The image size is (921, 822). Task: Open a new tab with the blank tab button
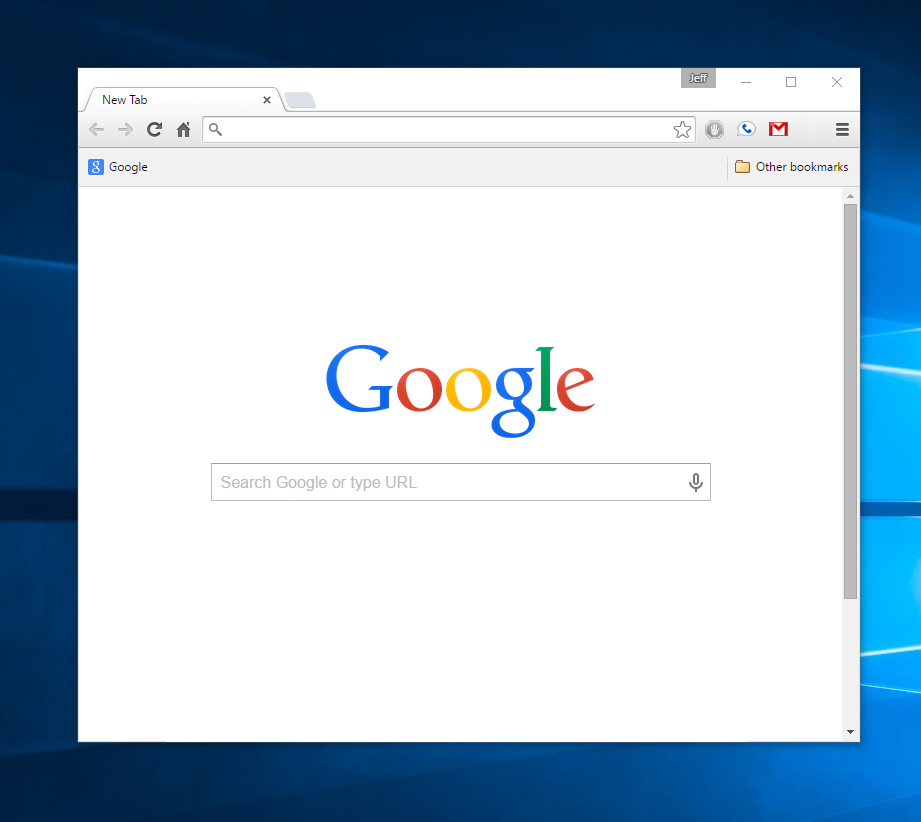tap(300, 100)
